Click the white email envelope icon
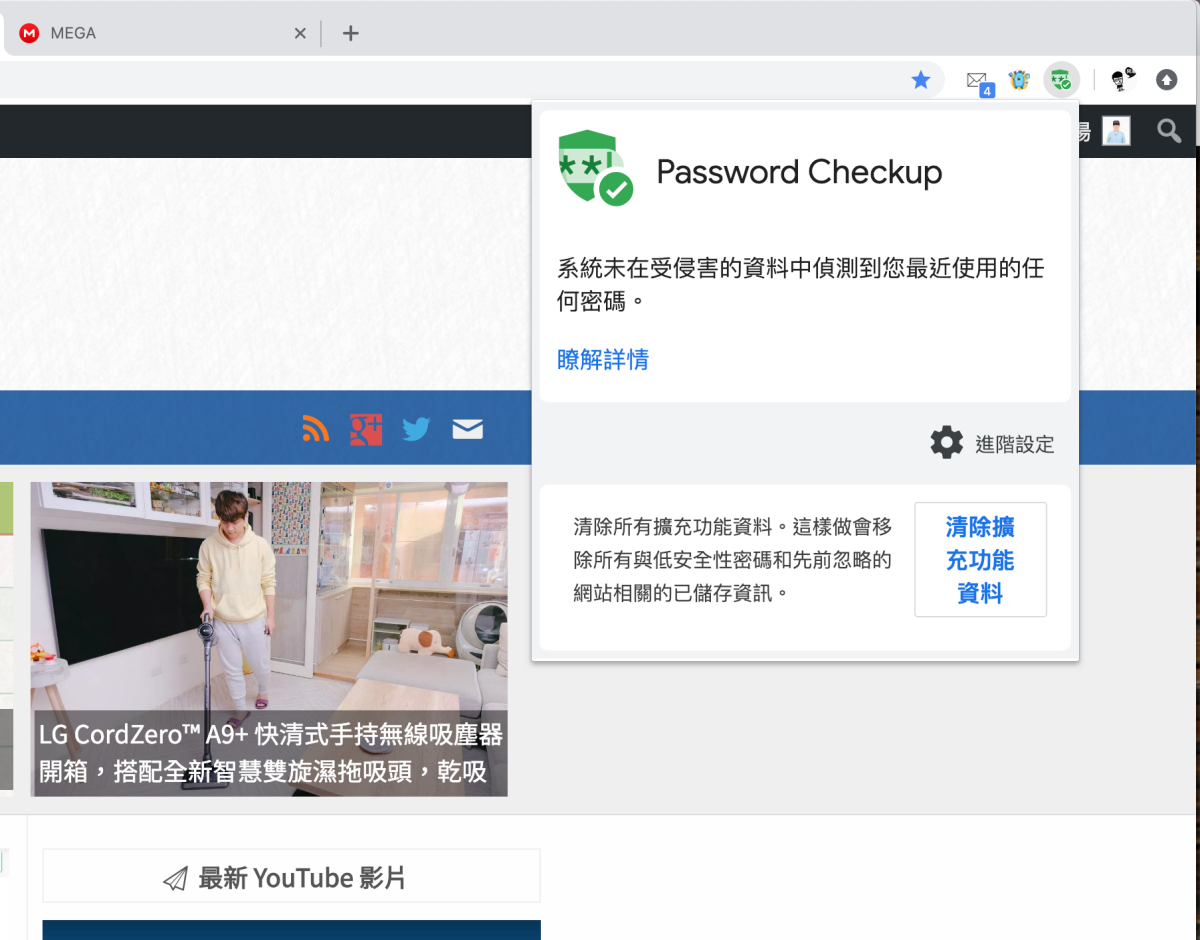 [467, 429]
